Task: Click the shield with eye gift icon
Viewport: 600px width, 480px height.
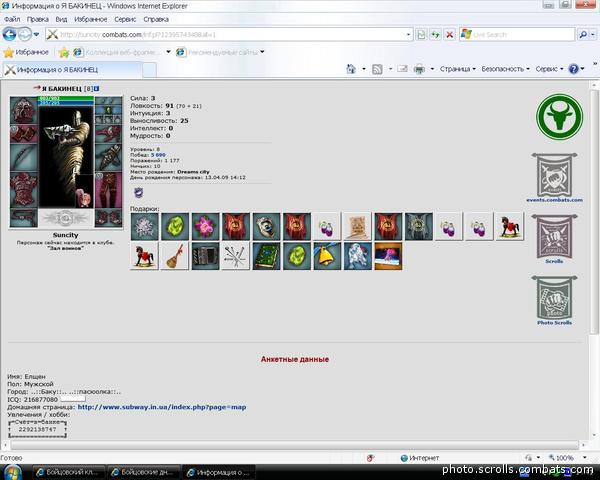Action: point(266,227)
